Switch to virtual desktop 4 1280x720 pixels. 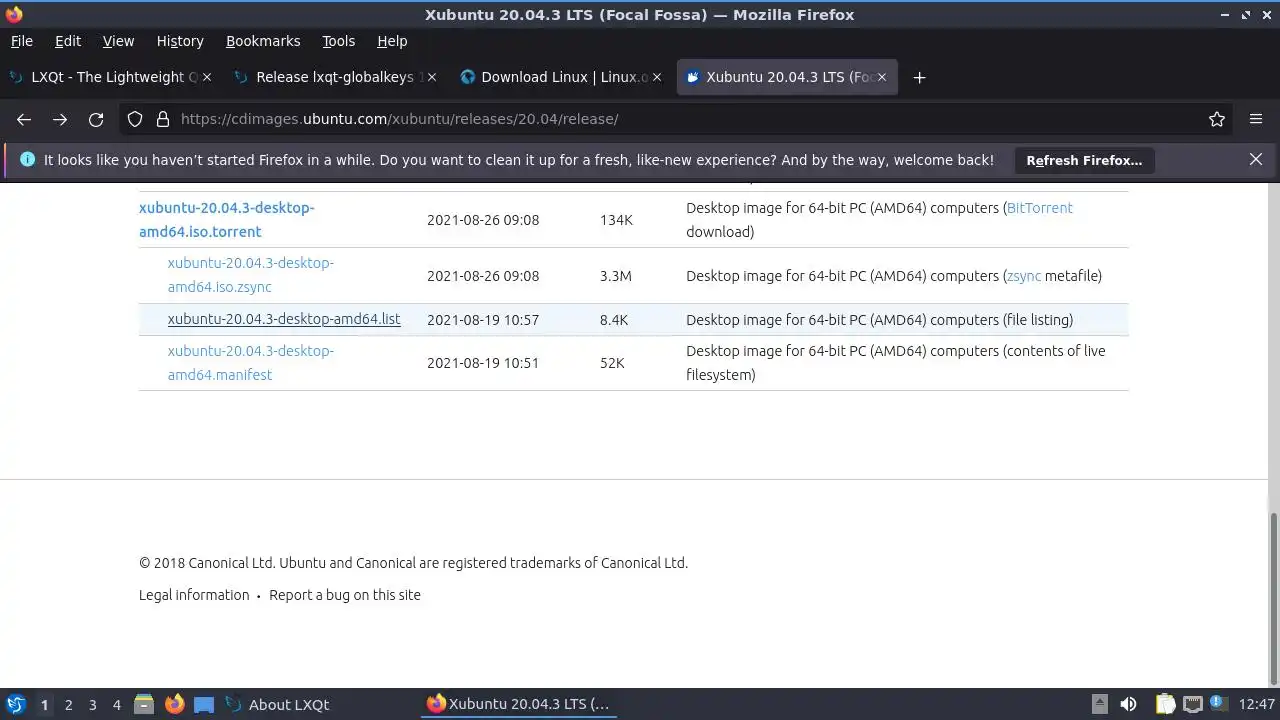pyautogui.click(x=116, y=705)
